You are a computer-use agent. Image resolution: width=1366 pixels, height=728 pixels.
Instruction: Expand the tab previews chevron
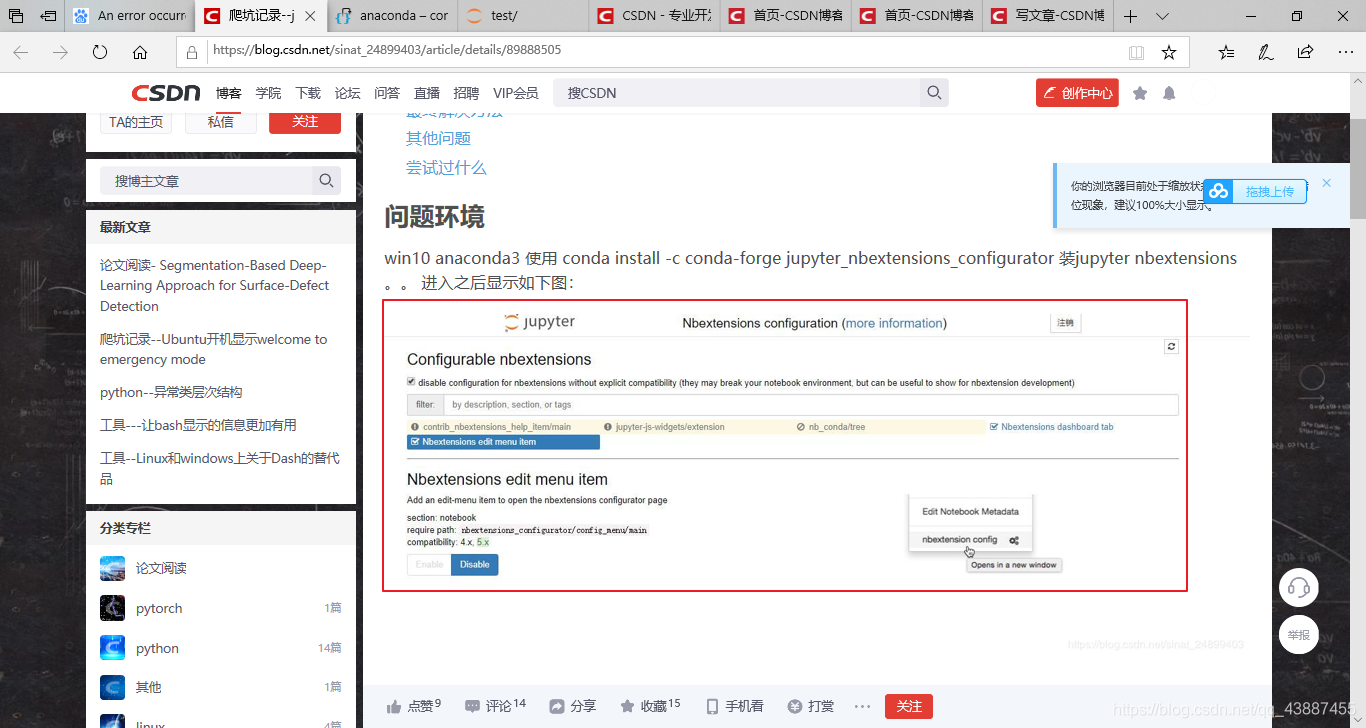tap(1162, 16)
